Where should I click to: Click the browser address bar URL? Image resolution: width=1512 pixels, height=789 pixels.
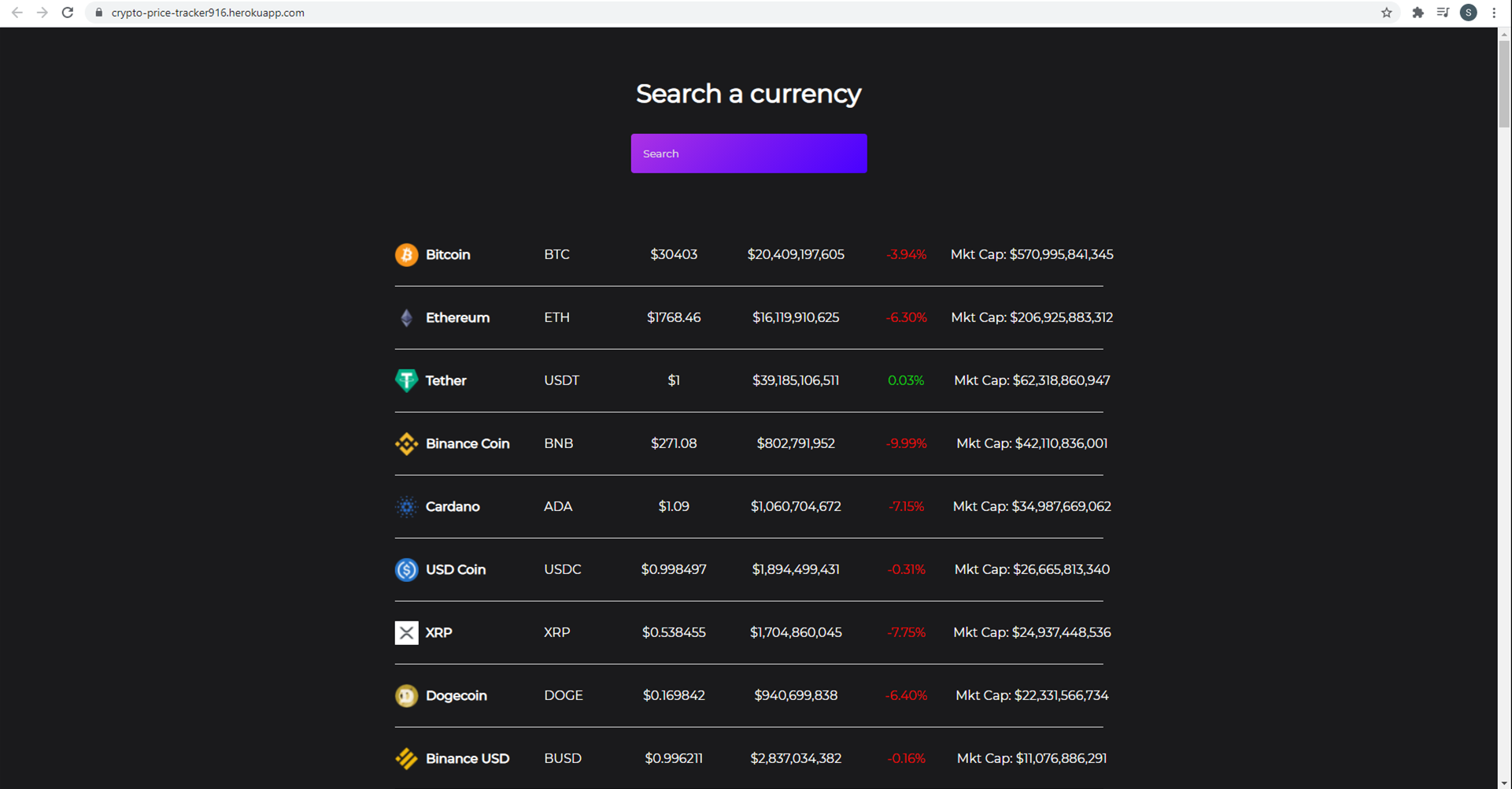click(x=208, y=13)
